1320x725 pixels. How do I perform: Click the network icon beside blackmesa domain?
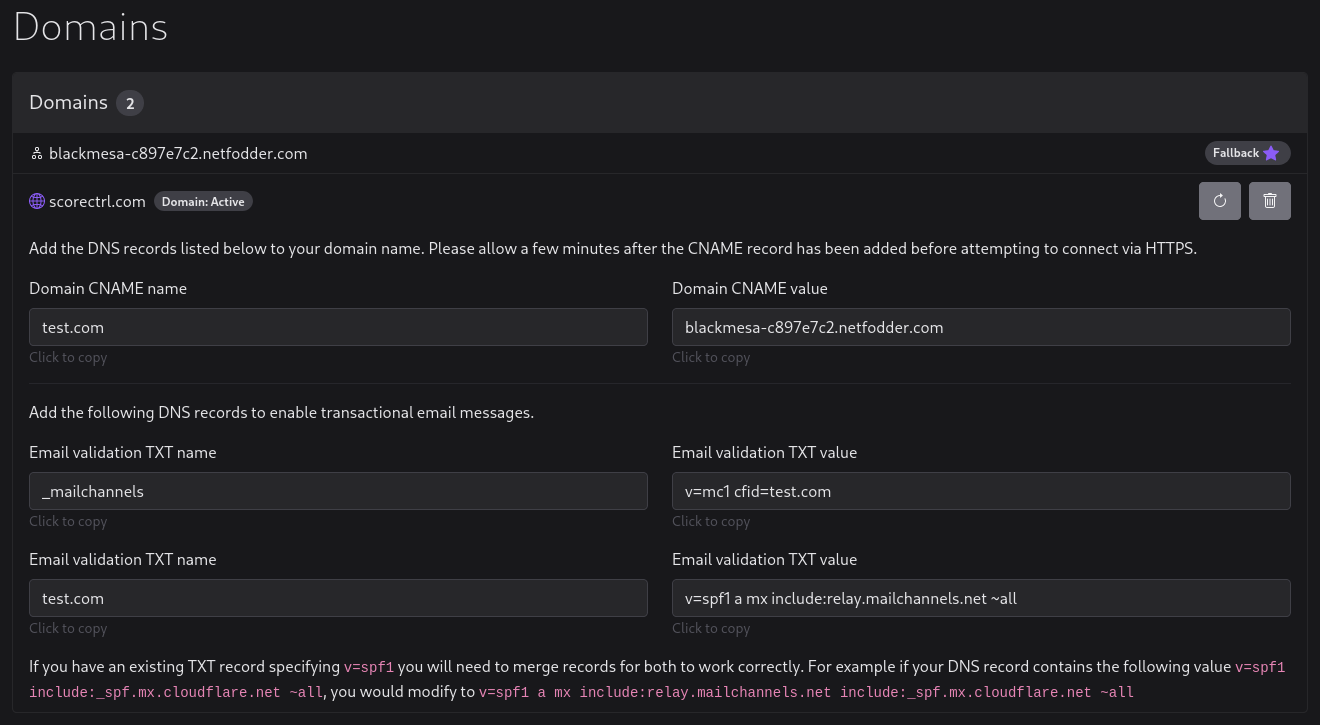pyautogui.click(x=37, y=153)
